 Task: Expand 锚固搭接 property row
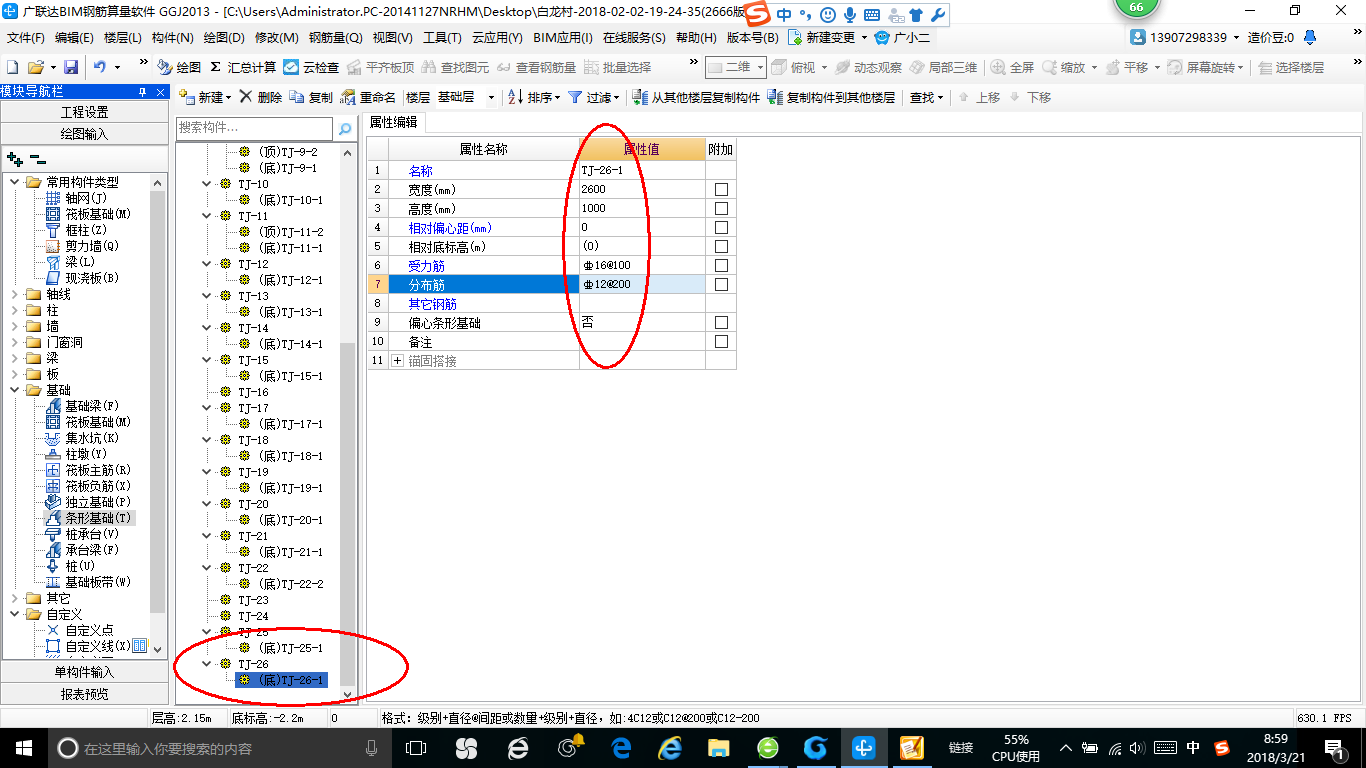[x=397, y=360]
